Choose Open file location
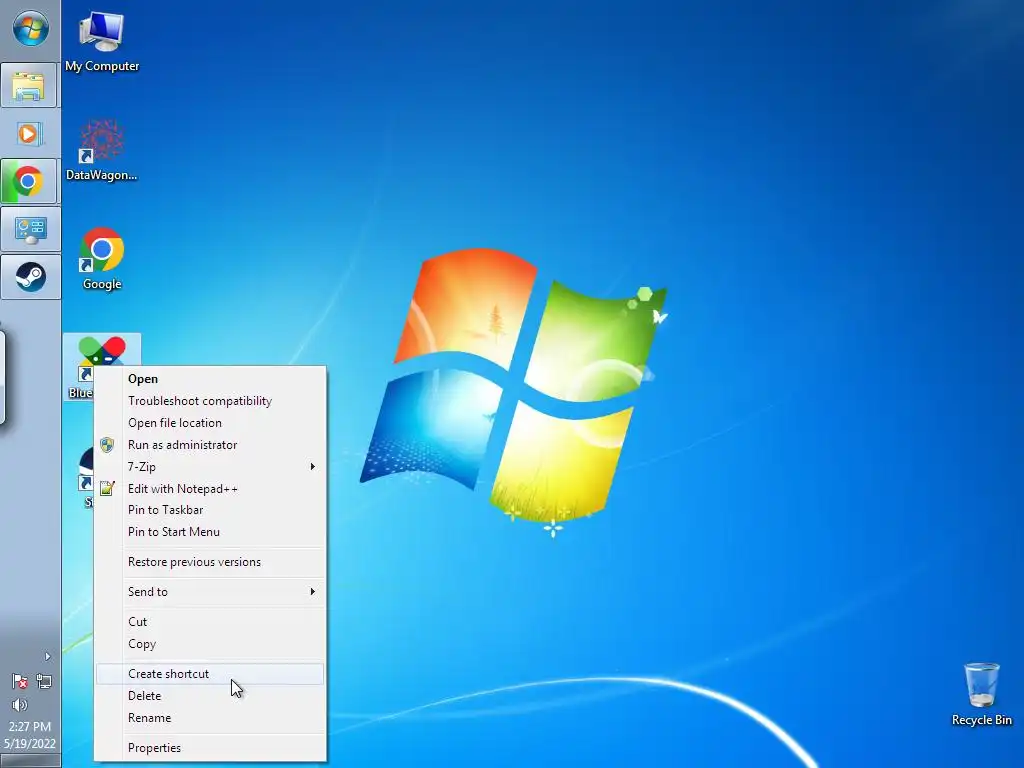This screenshot has height=768, width=1024. point(210,423)
